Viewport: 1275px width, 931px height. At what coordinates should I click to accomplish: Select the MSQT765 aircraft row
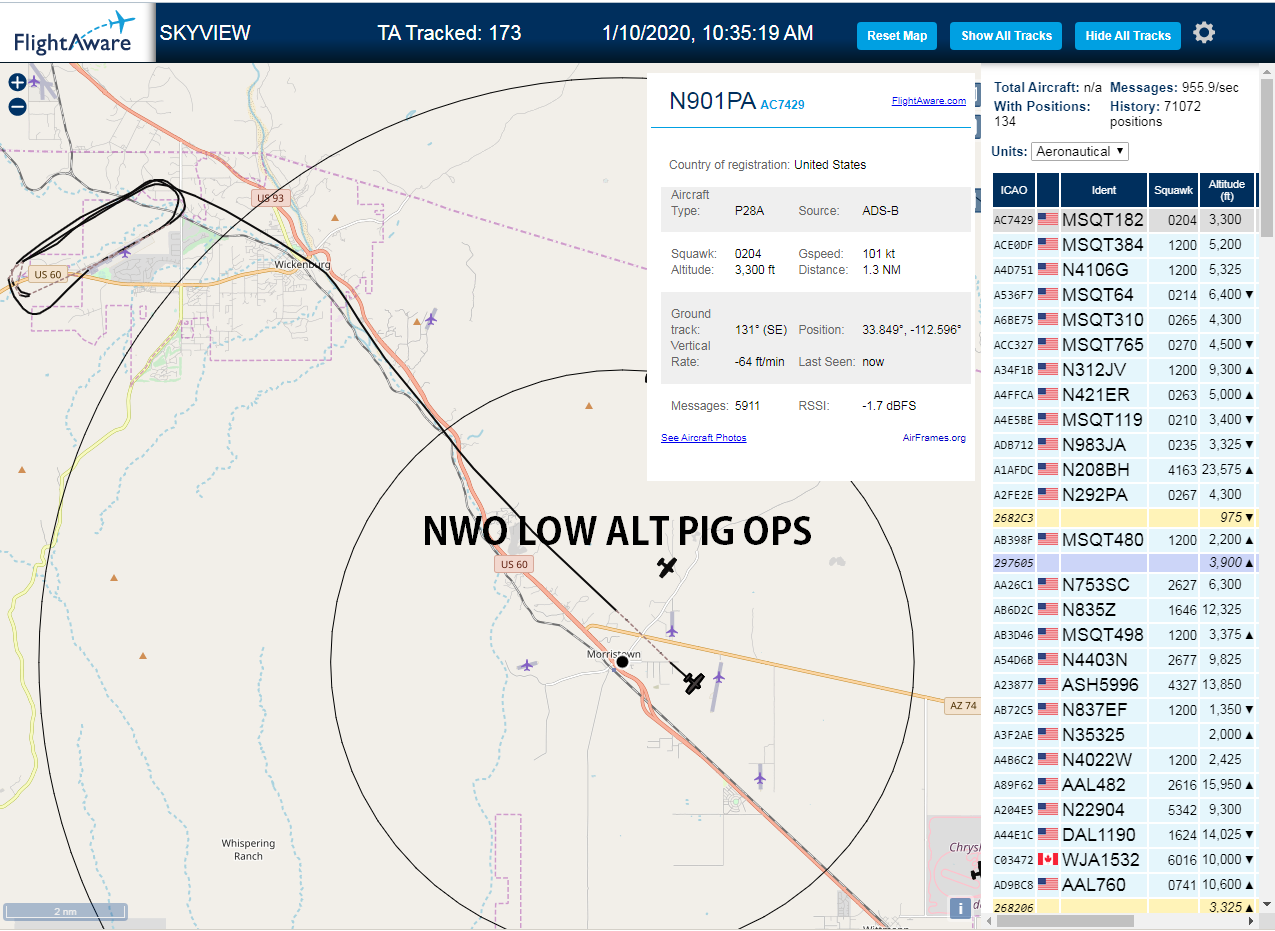1124,344
